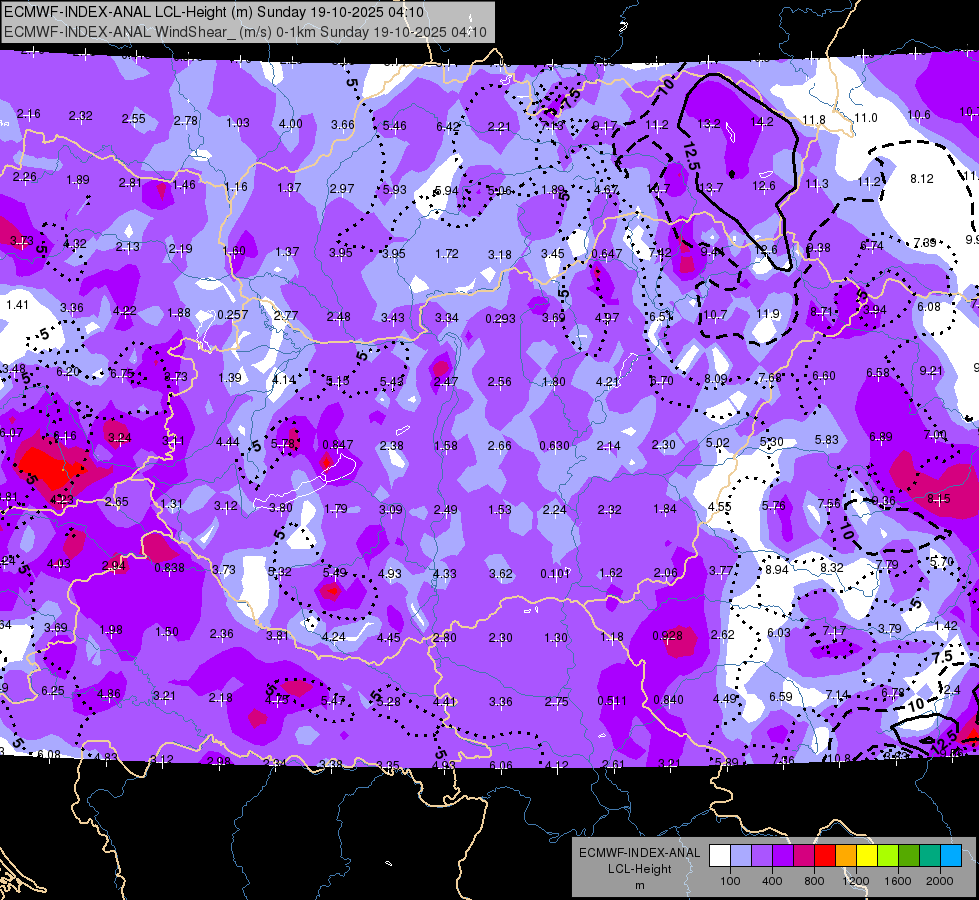Click the legend unit label 'm'

639,885
